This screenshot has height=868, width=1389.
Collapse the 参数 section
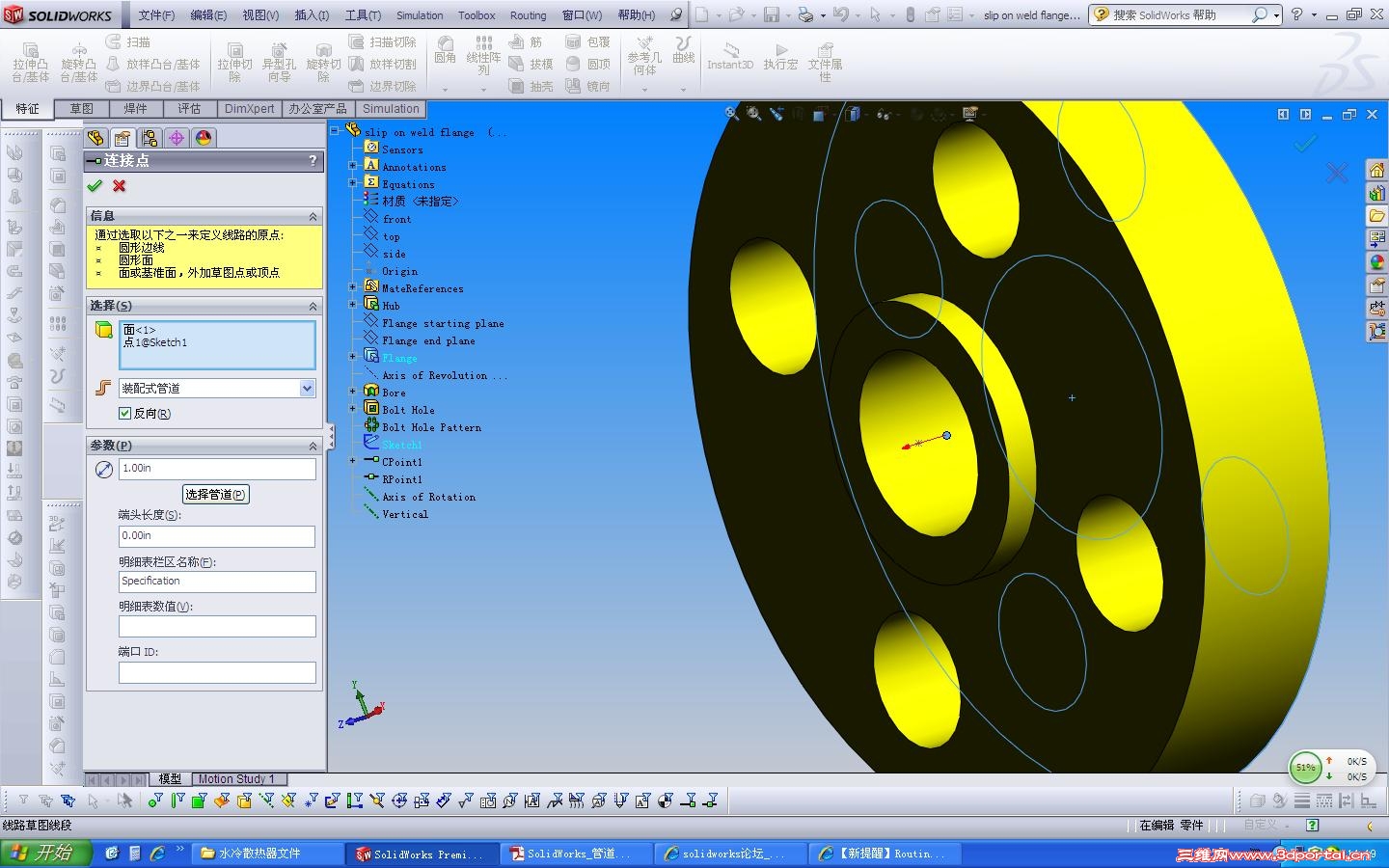[x=313, y=446]
